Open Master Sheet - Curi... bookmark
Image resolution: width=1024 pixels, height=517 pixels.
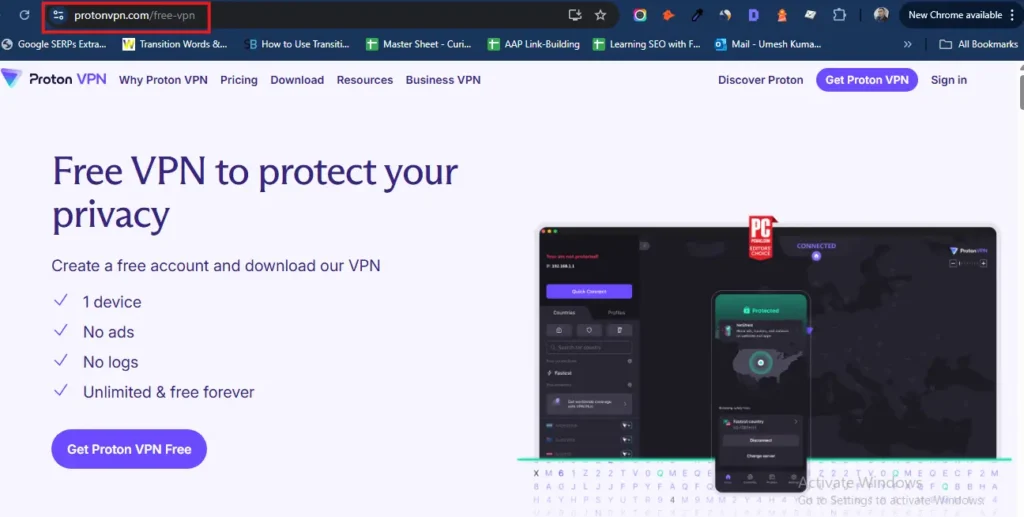click(x=419, y=44)
